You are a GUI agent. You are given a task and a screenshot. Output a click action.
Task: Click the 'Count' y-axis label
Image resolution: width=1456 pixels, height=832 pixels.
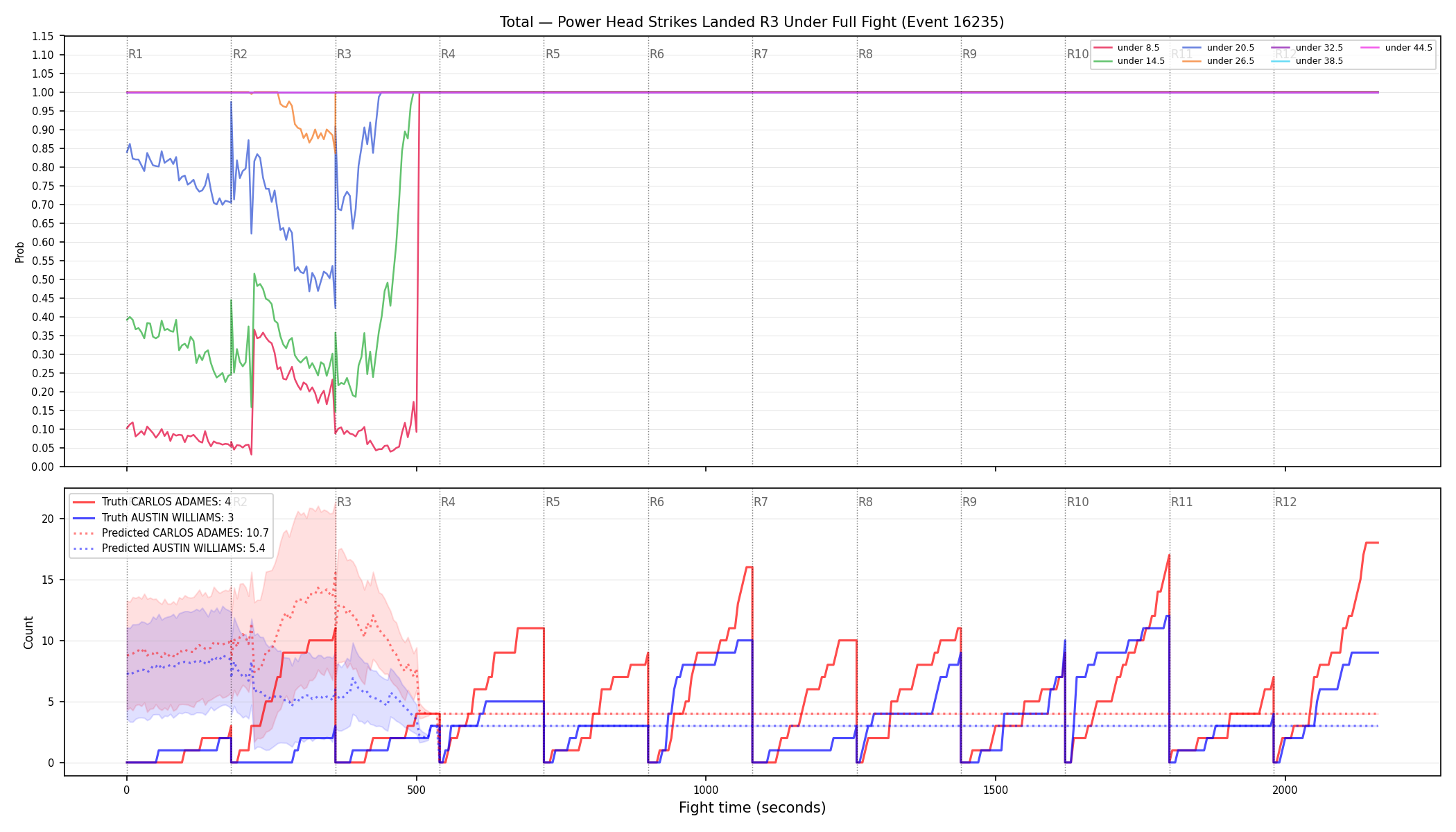click(x=28, y=632)
